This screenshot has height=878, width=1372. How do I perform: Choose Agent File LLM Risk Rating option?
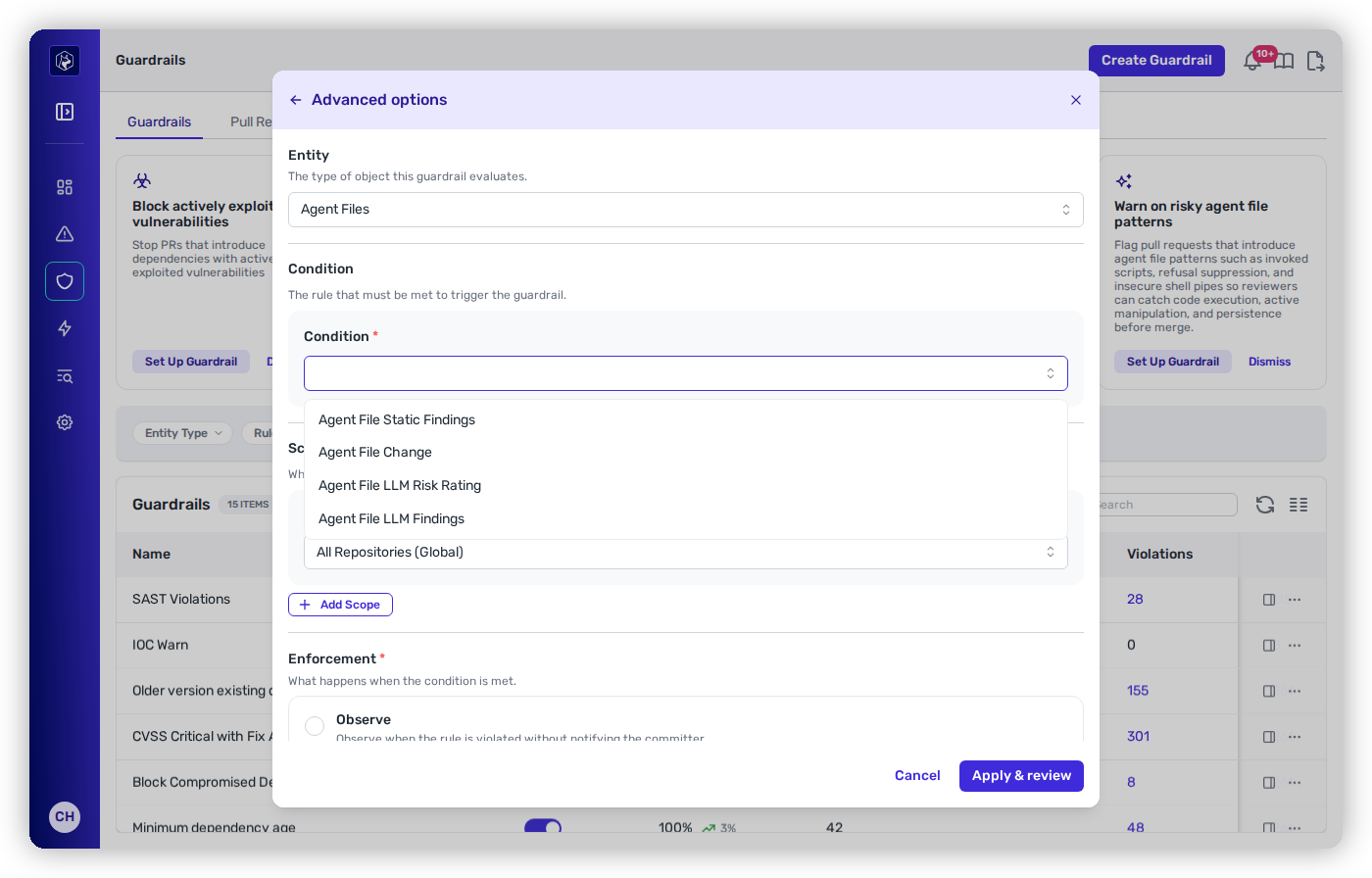point(686,485)
